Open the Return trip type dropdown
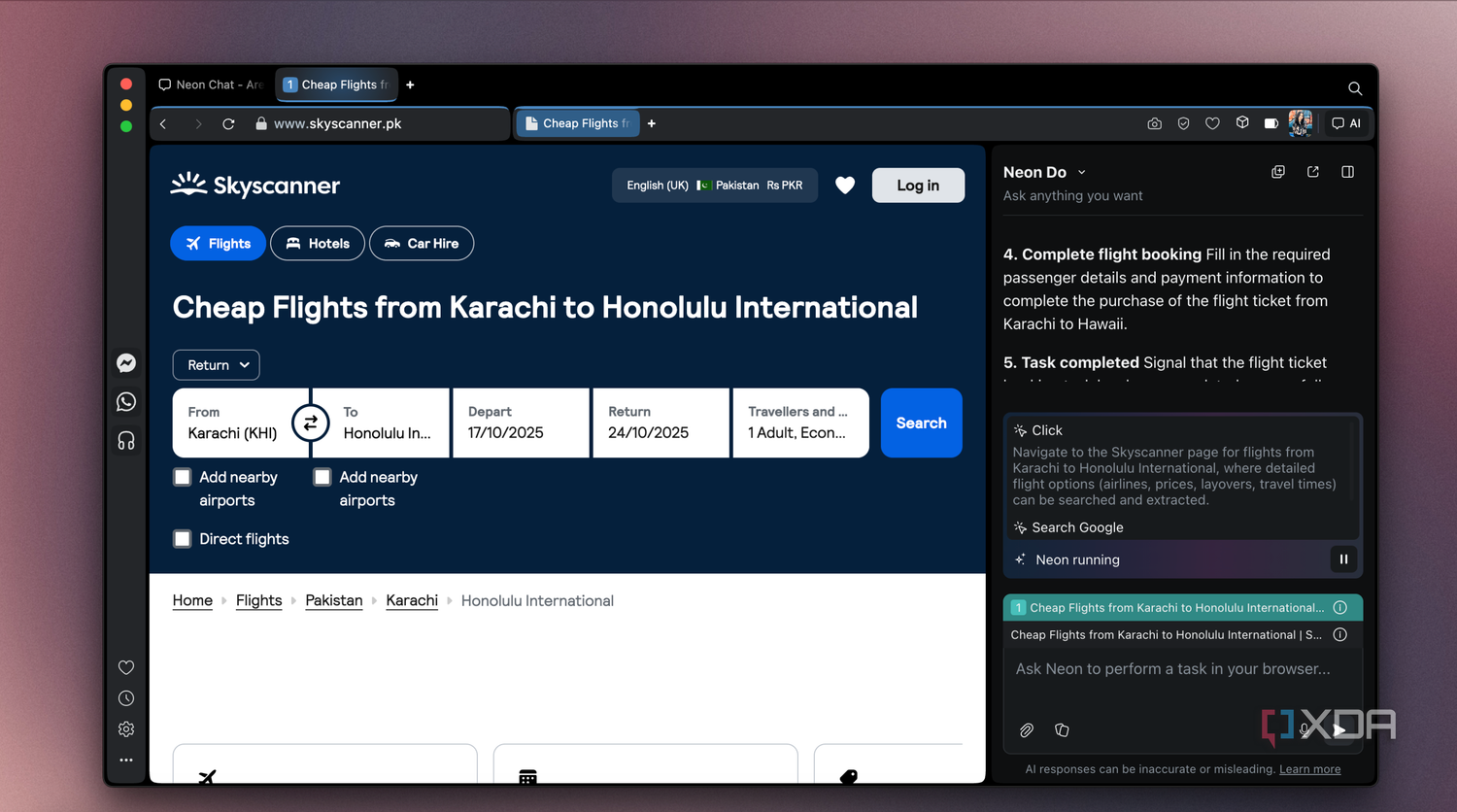This screenshot has width=1457, height=812. (217, 365)
